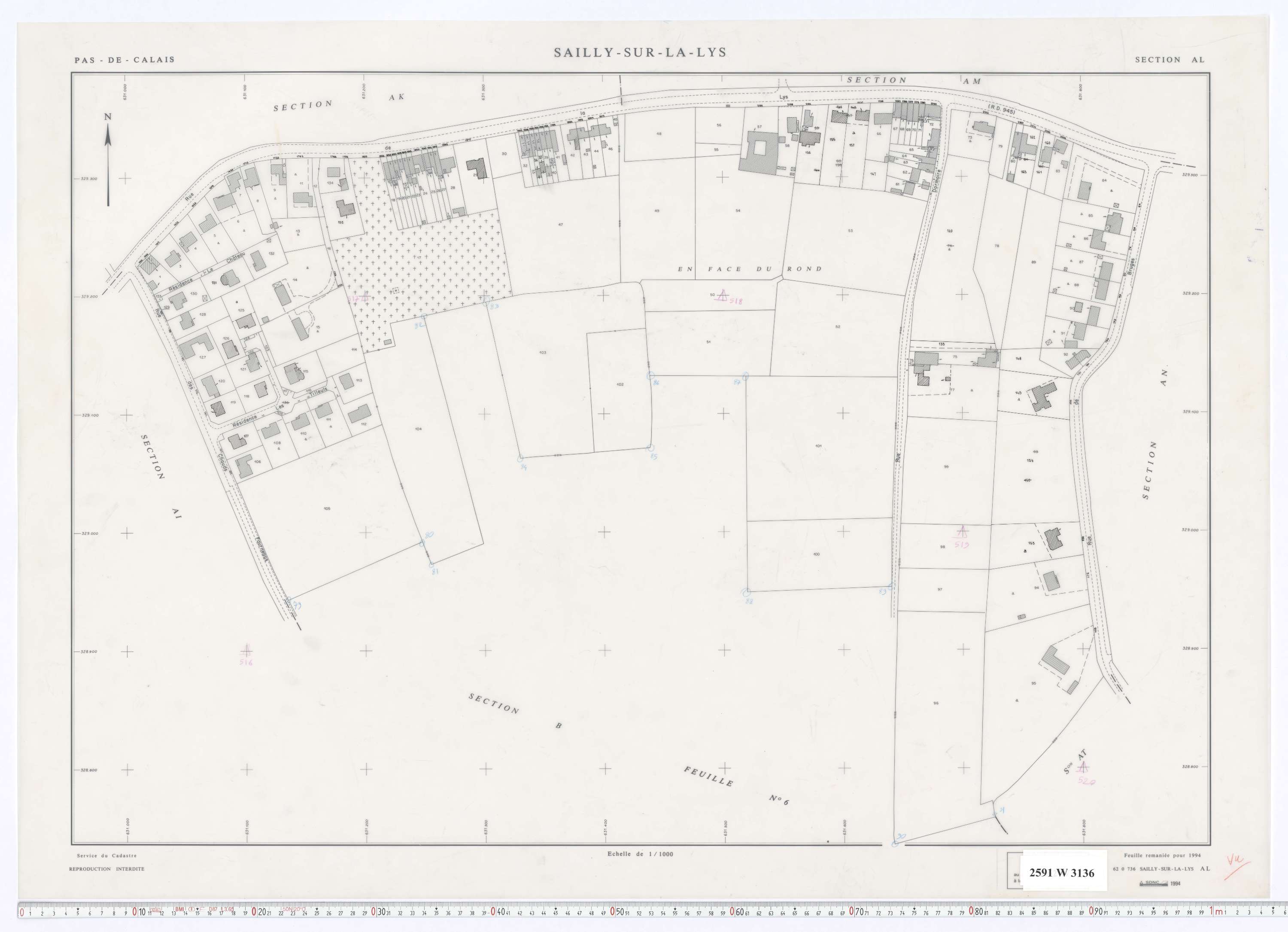Click the blue handwritten number 81
The height and width of the screenshot is (932, 1288).
[x=436, y=571]
